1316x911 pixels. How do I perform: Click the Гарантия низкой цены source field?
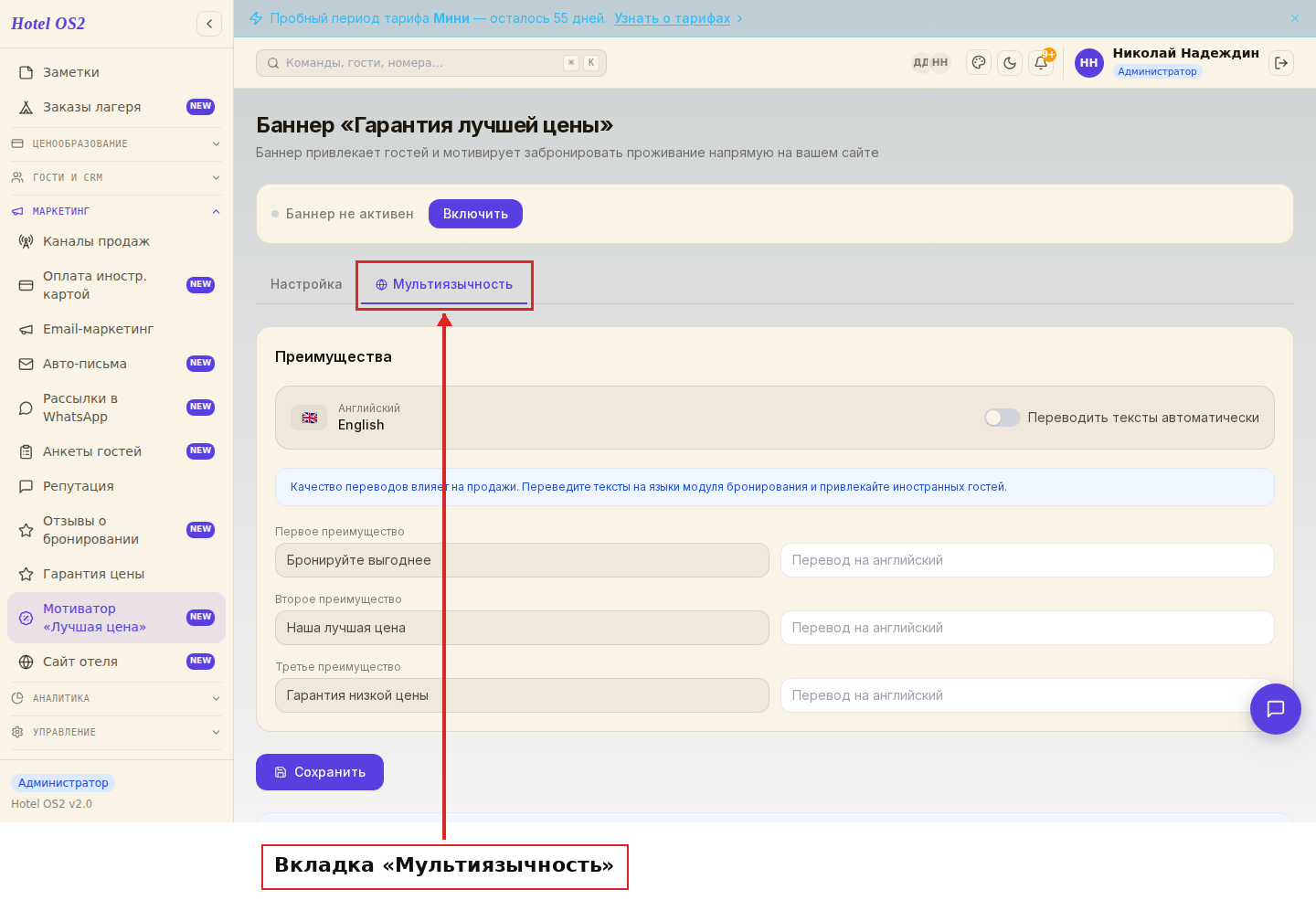[x=522, y=695]
